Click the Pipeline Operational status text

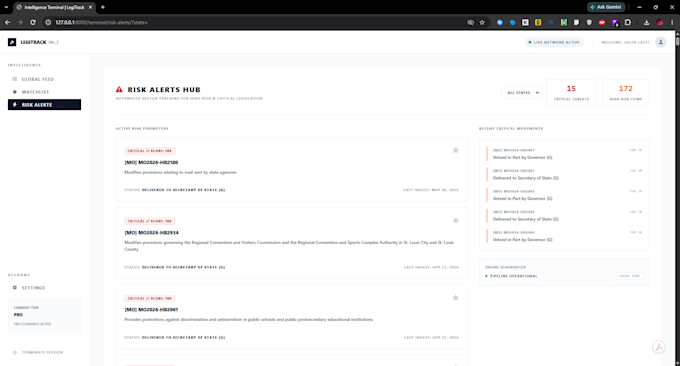click(x=513, y=276)
